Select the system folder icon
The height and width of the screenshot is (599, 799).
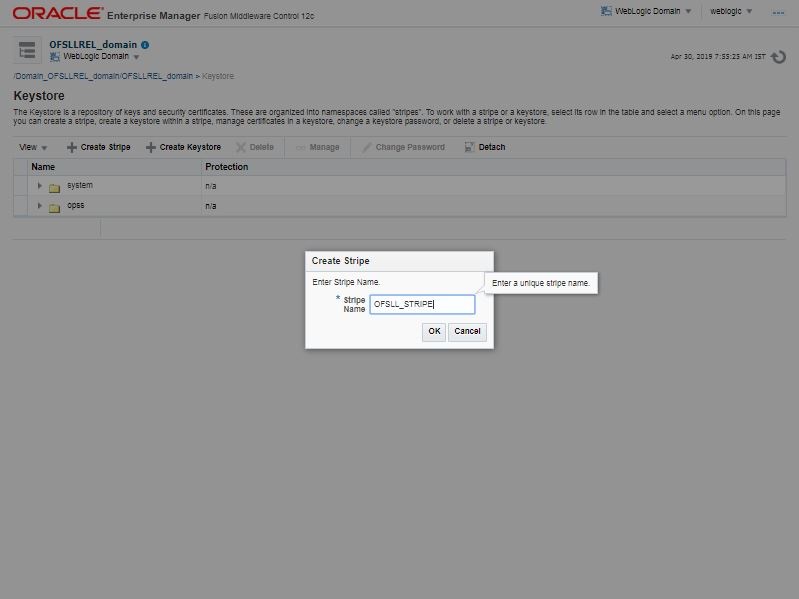coord(55,188)
